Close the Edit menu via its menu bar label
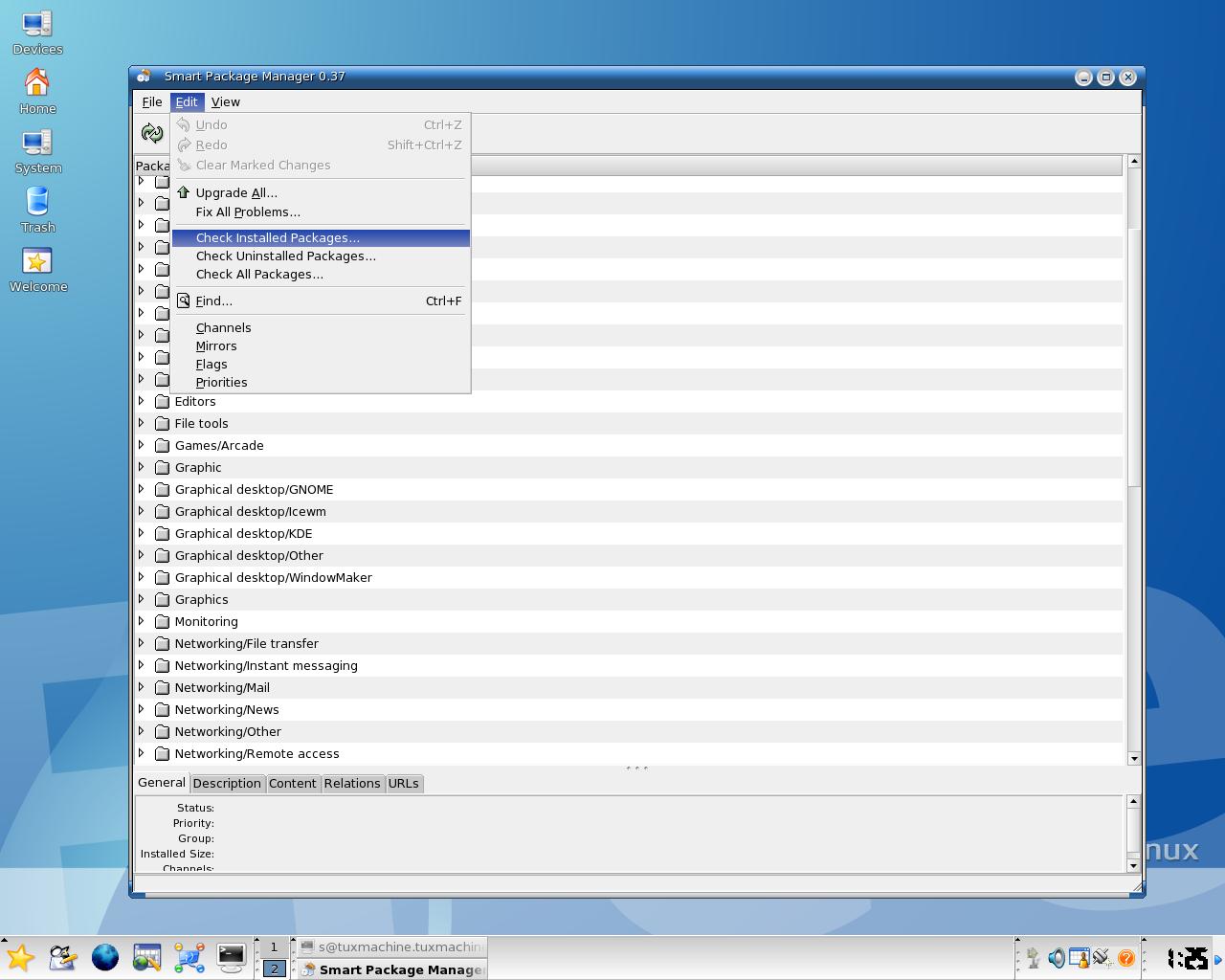 tap(187, 102)
